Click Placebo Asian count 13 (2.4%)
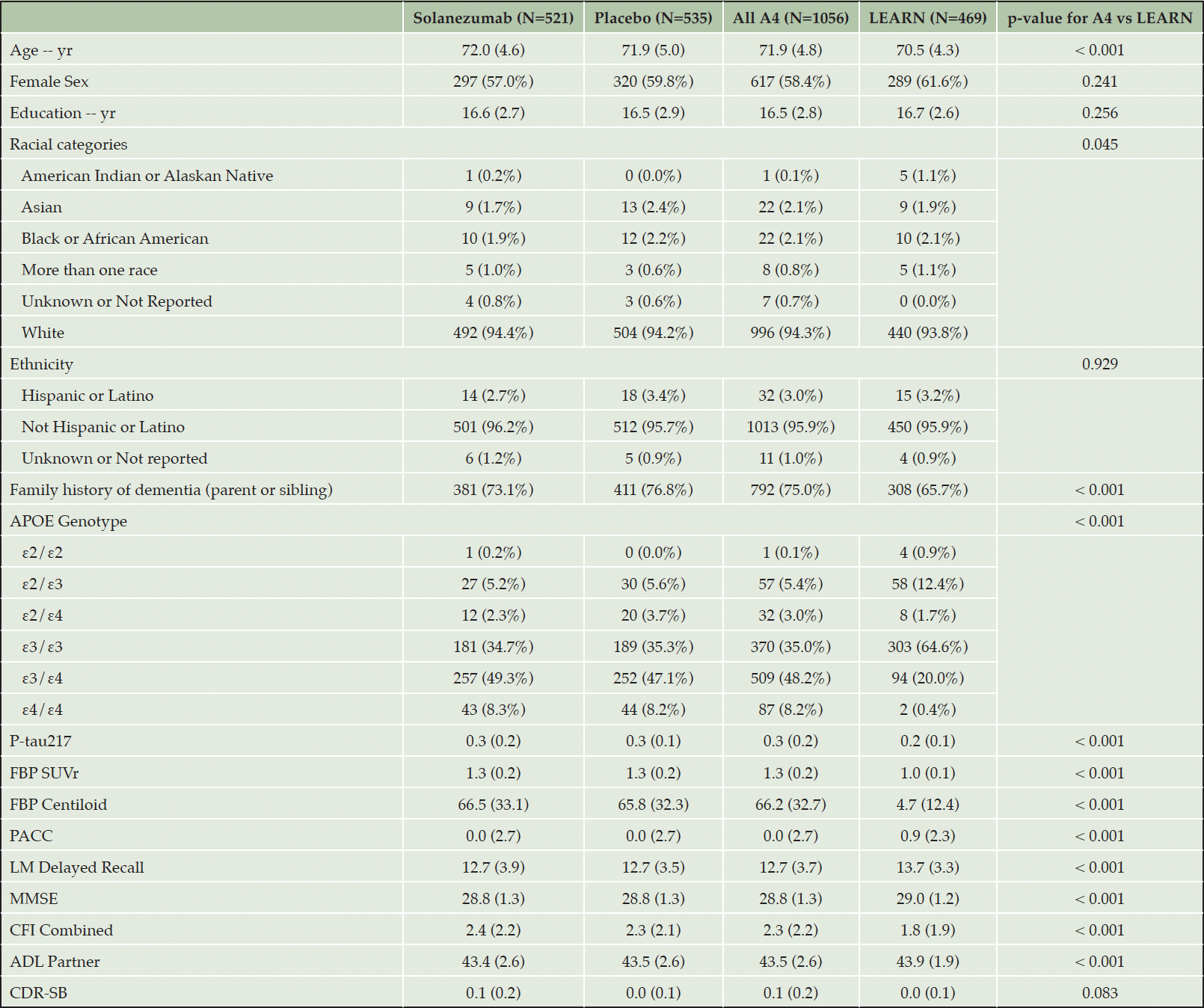This screenshot has width=1204, height=1008. 654,207
